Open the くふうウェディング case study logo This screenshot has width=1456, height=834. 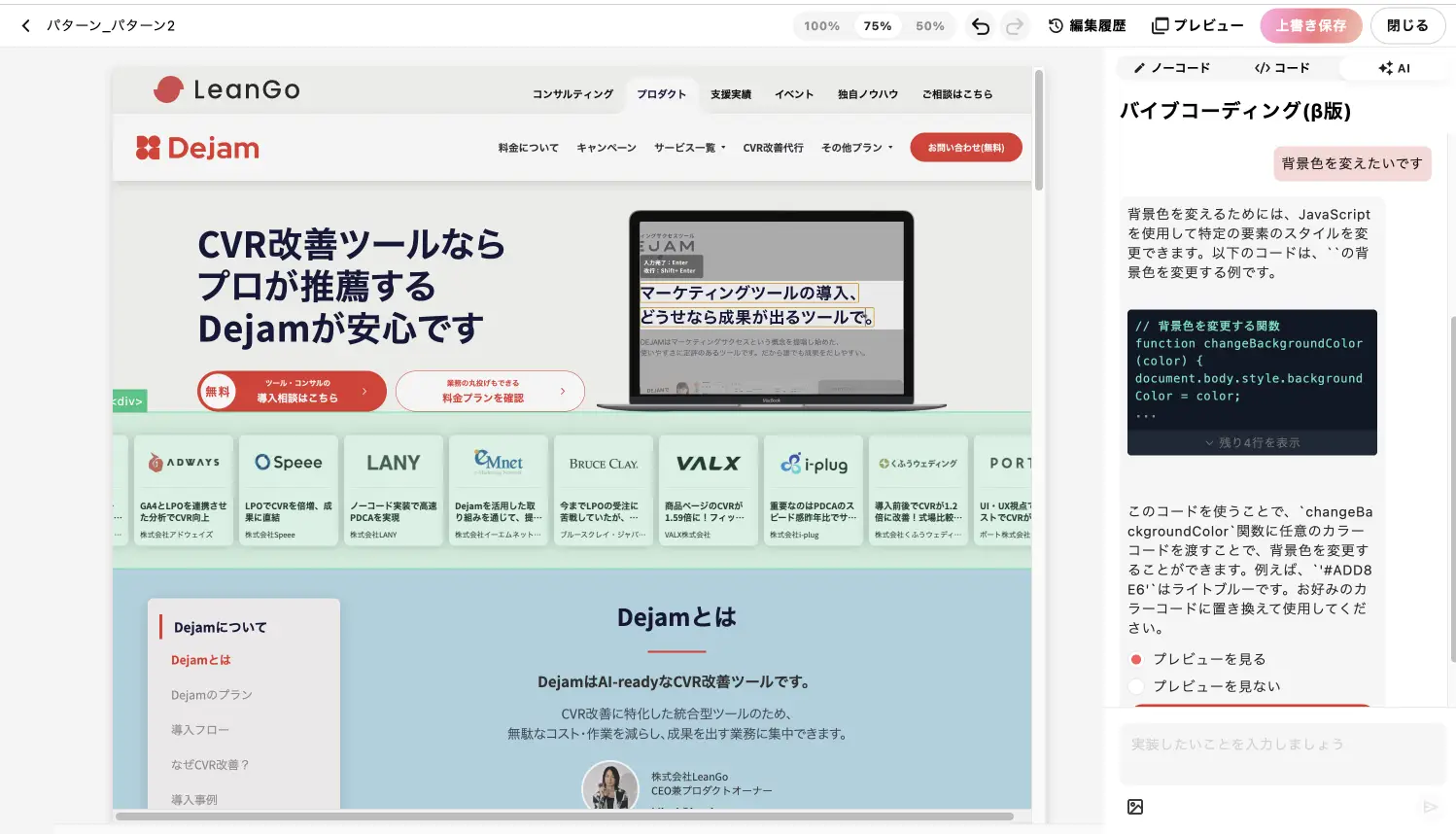(x=919, y=464)
